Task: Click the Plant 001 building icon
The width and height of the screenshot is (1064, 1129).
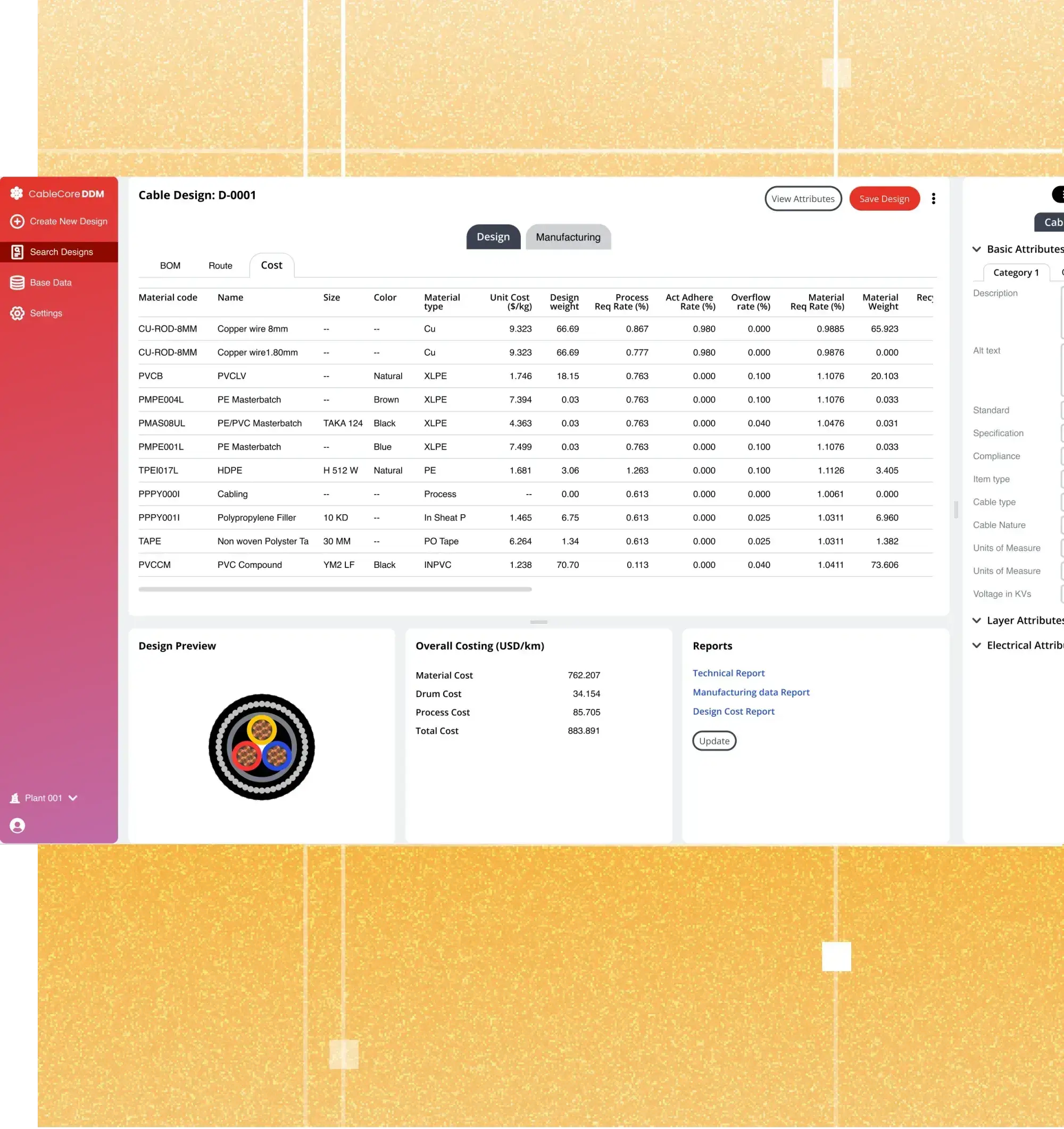Action: click(15, 798)
